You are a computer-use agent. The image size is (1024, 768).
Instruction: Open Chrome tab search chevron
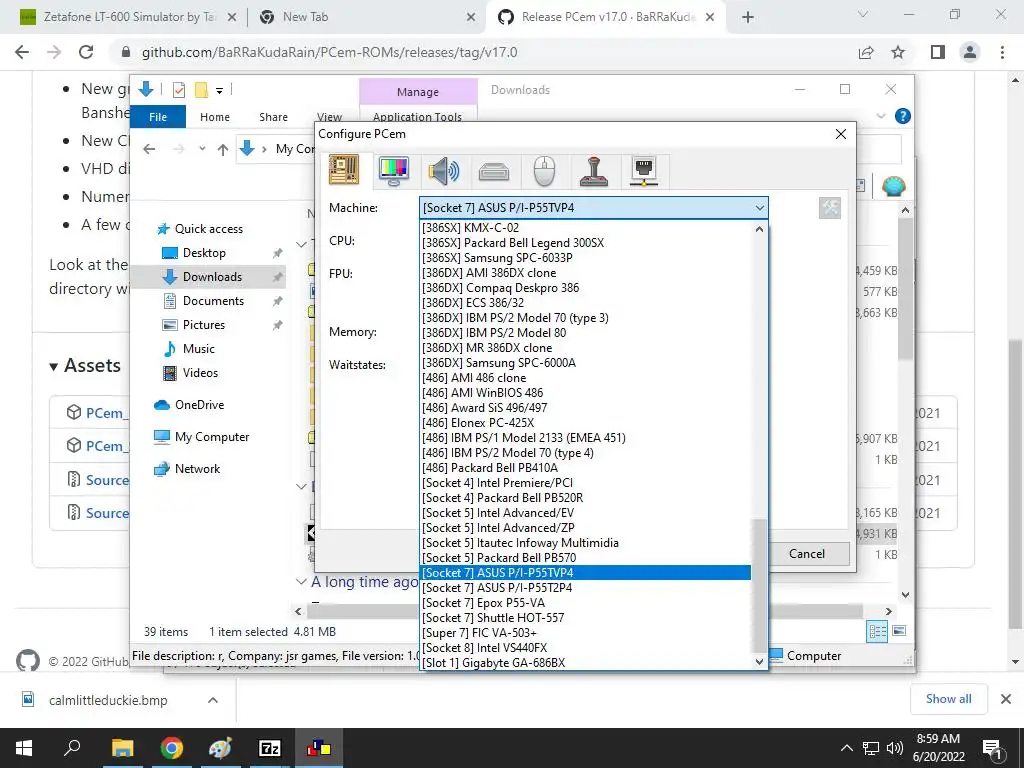click(862, 14)
